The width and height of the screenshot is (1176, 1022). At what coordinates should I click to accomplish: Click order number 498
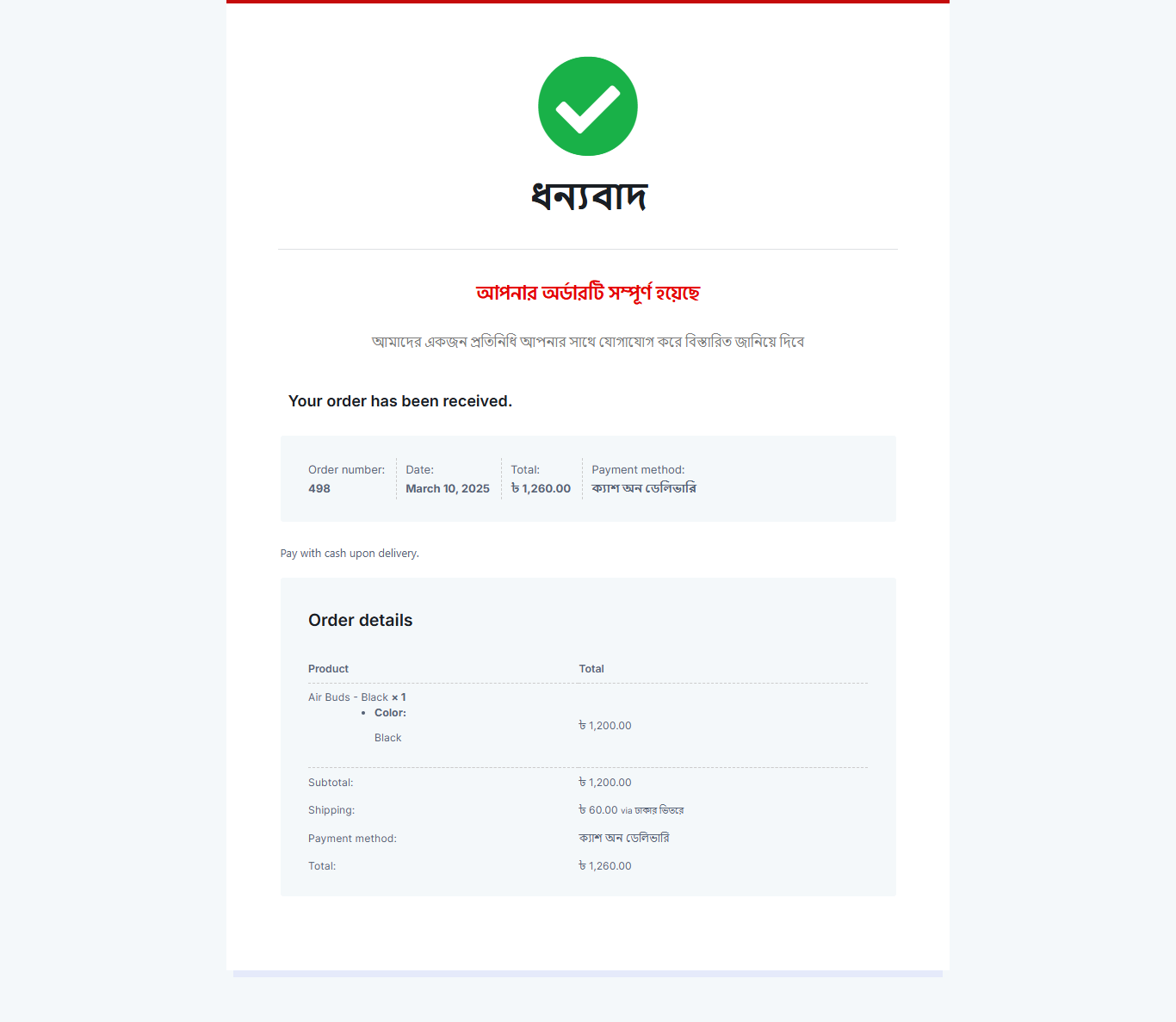[319, 488]
